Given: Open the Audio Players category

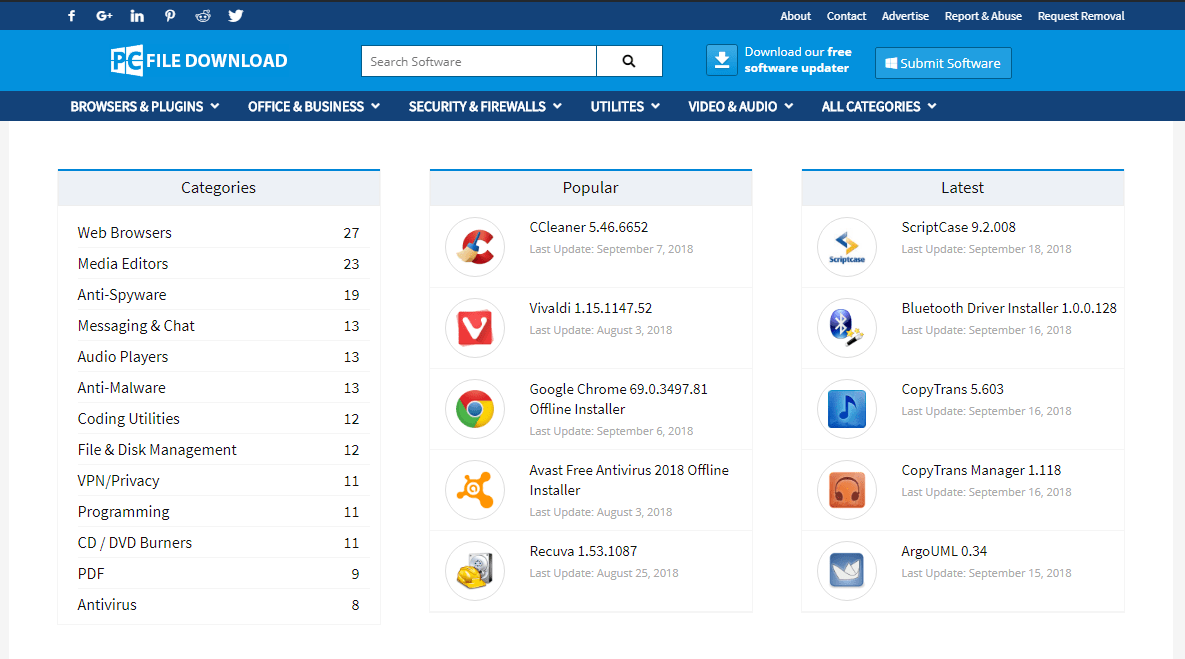Looking at the screenshot, I should tap(123, 357).
